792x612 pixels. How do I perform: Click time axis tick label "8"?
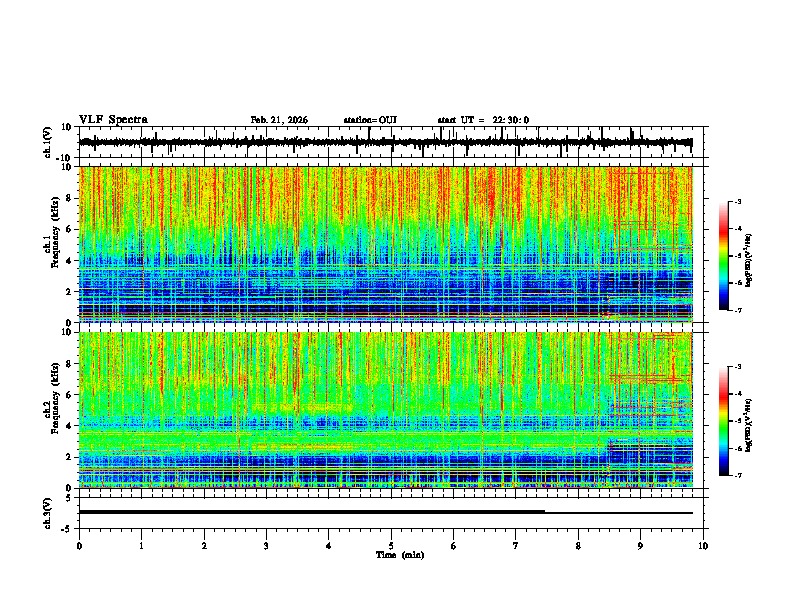tap(578, 546)
